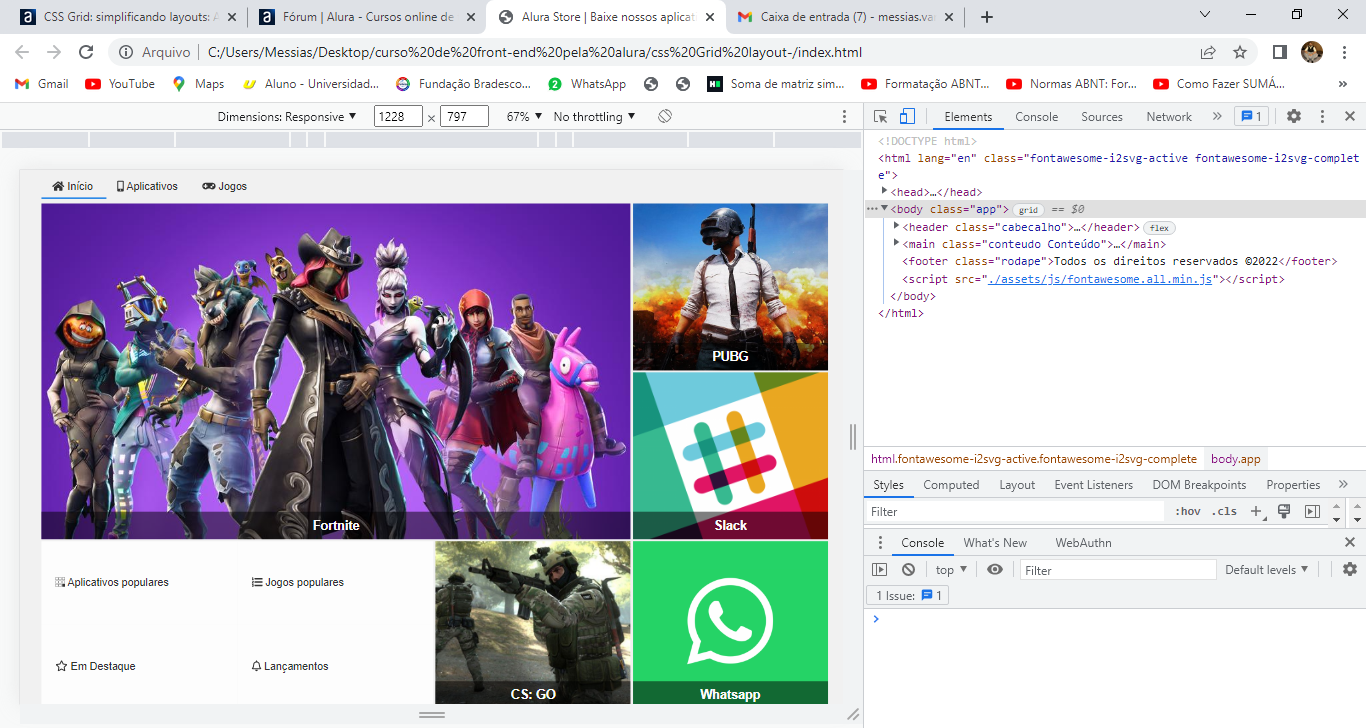
Task: Activate the inspect element picker icon
Action: [x=881, y=117]
